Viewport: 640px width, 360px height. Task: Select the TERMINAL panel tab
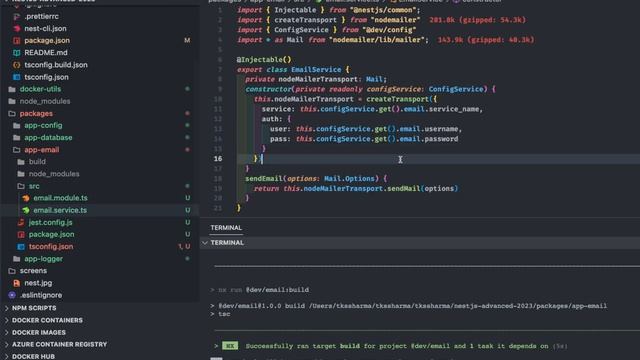click(226, 228)
